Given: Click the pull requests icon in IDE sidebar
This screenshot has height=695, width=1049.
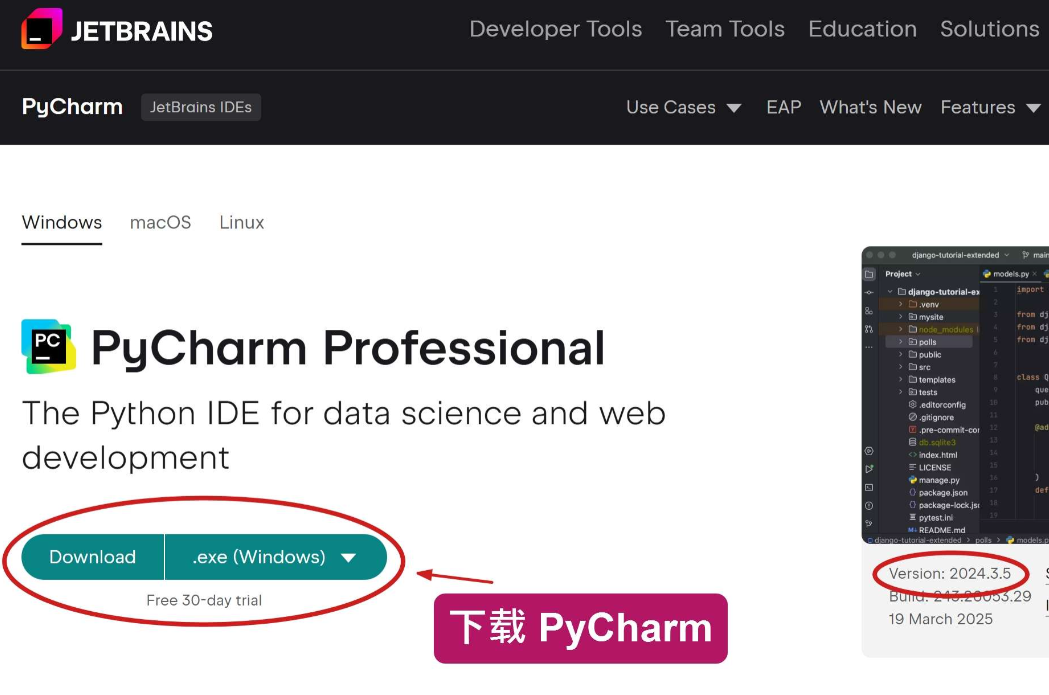Looking at the screenshot, I should [x=869, y=329].
